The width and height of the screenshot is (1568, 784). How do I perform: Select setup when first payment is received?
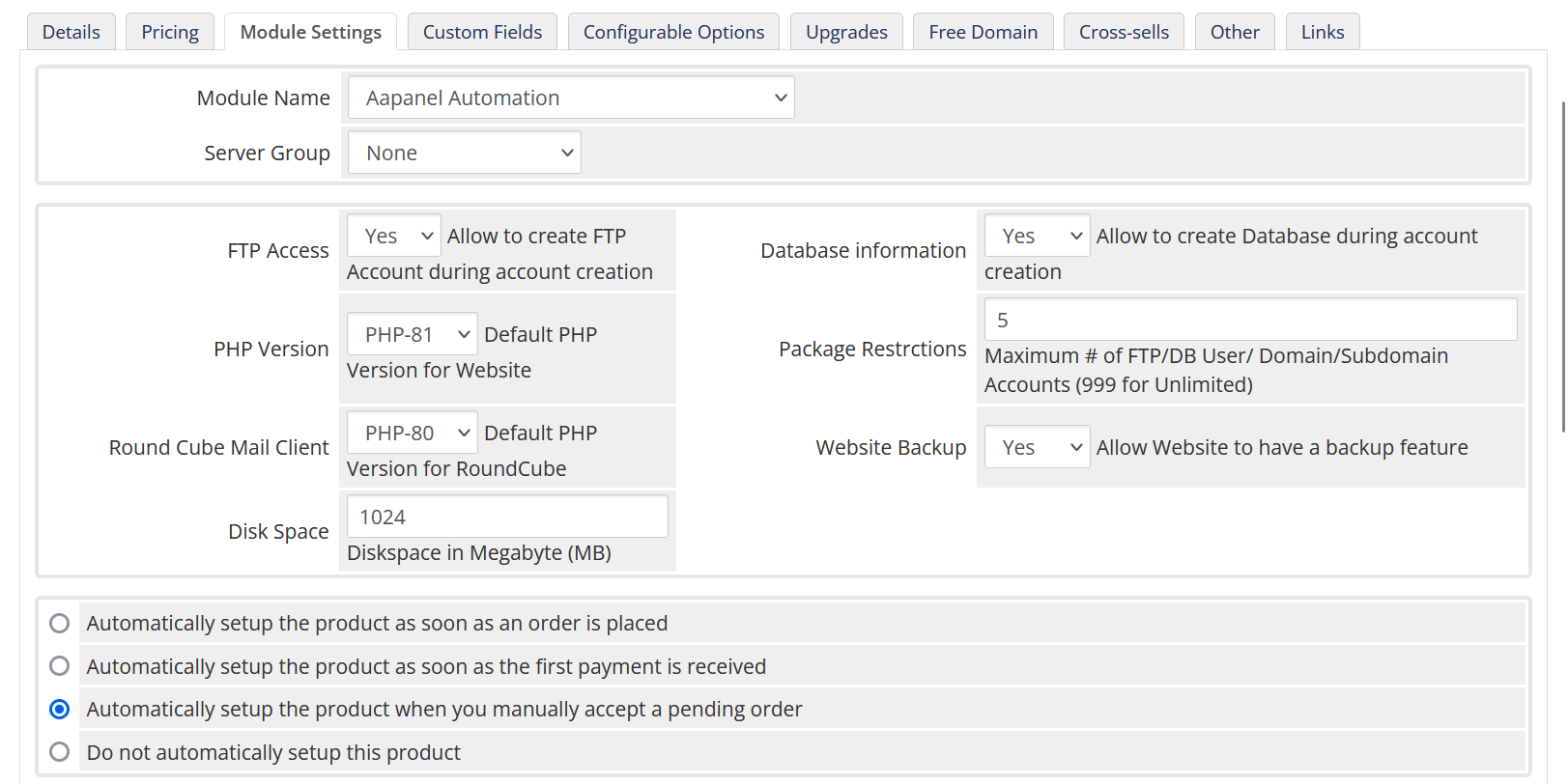point(60,666)
